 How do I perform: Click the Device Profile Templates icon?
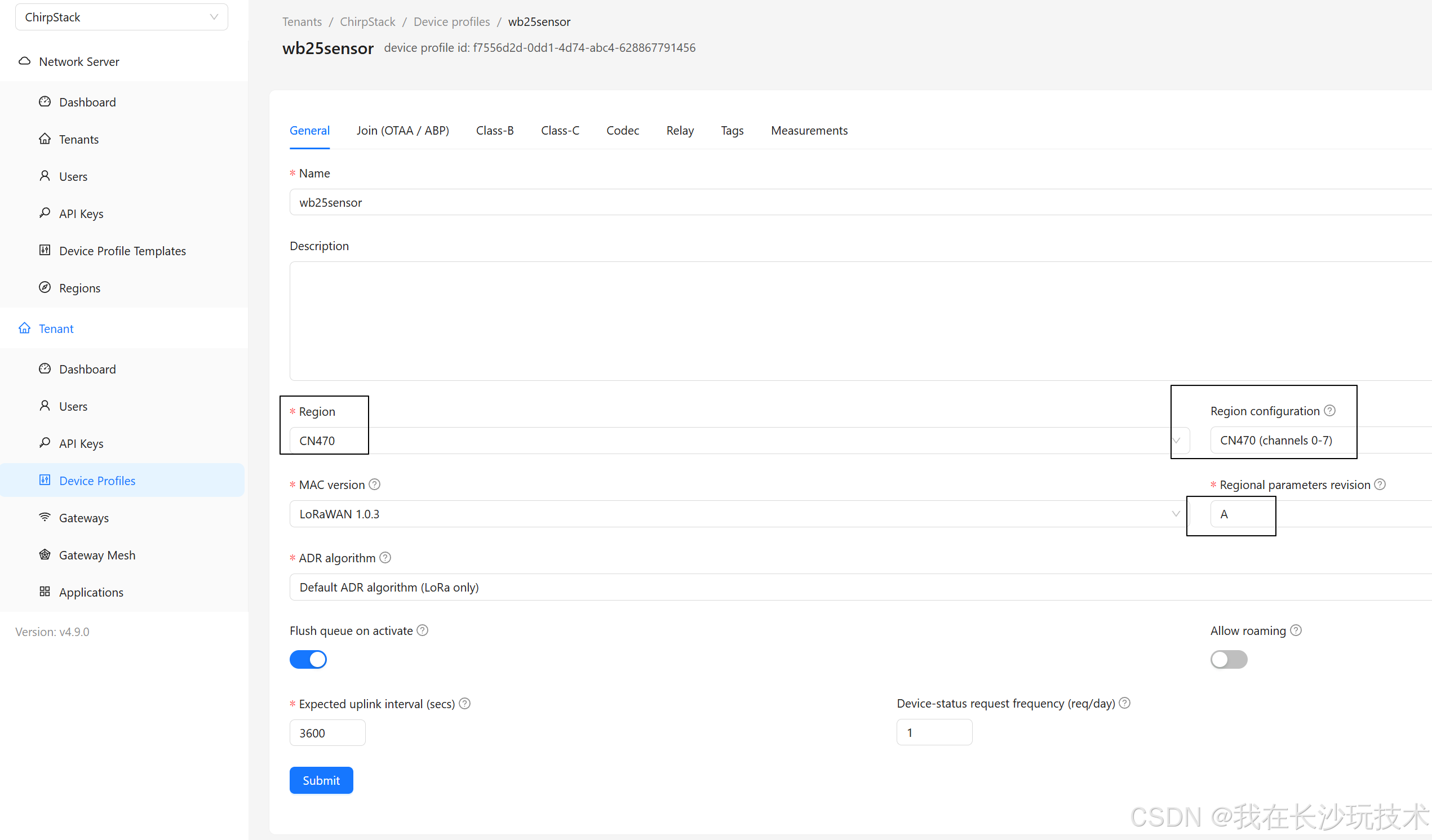pos(45,250)
